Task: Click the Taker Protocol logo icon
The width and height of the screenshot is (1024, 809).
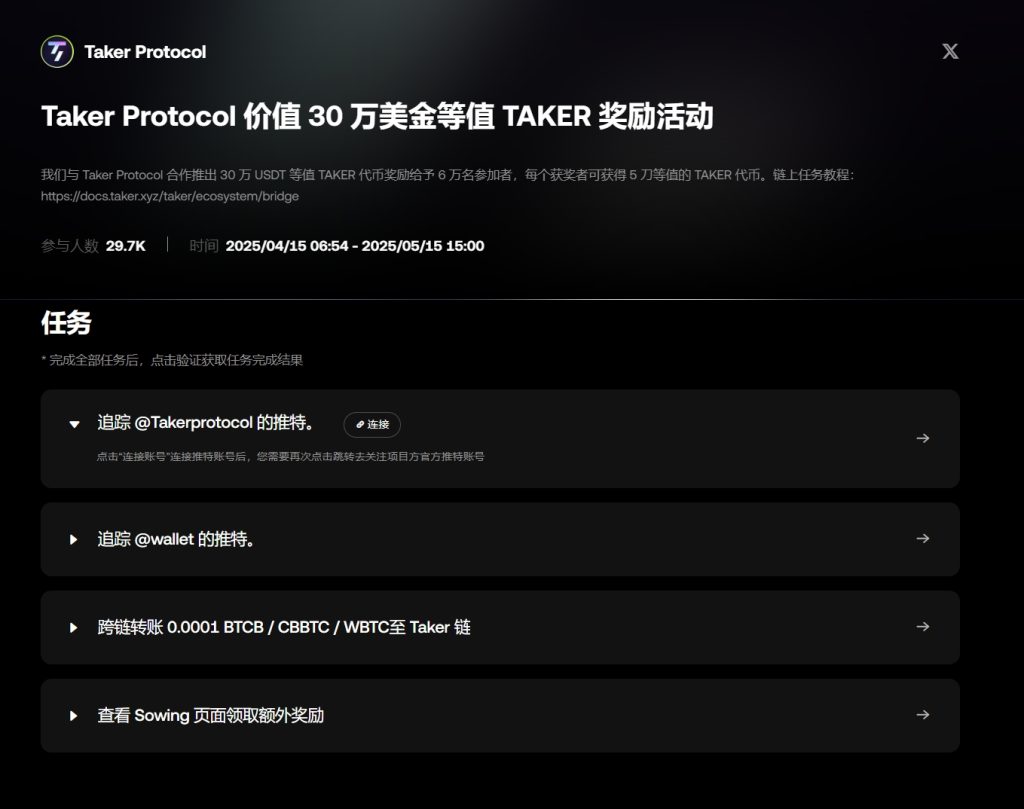Action: [x=57, y=52]
